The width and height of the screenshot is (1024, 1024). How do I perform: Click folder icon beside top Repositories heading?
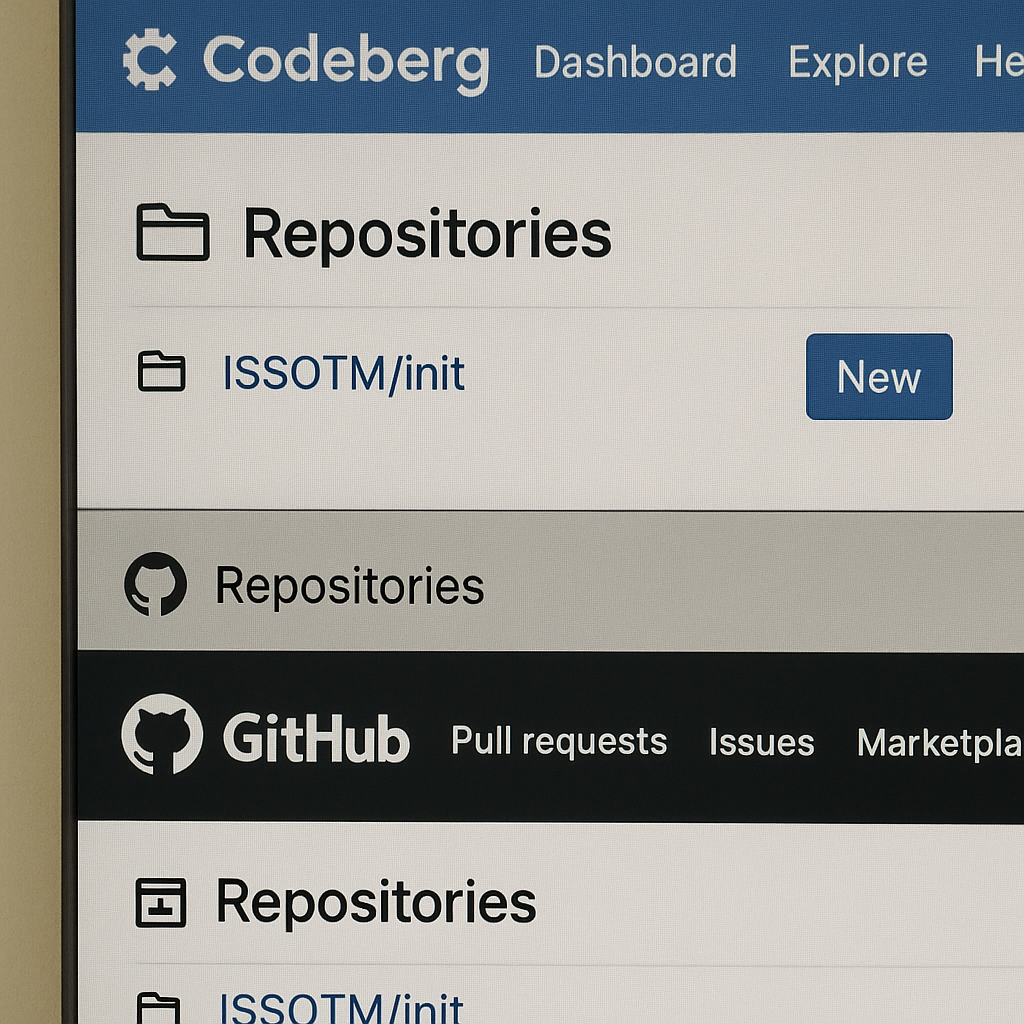tap(172, 233)
